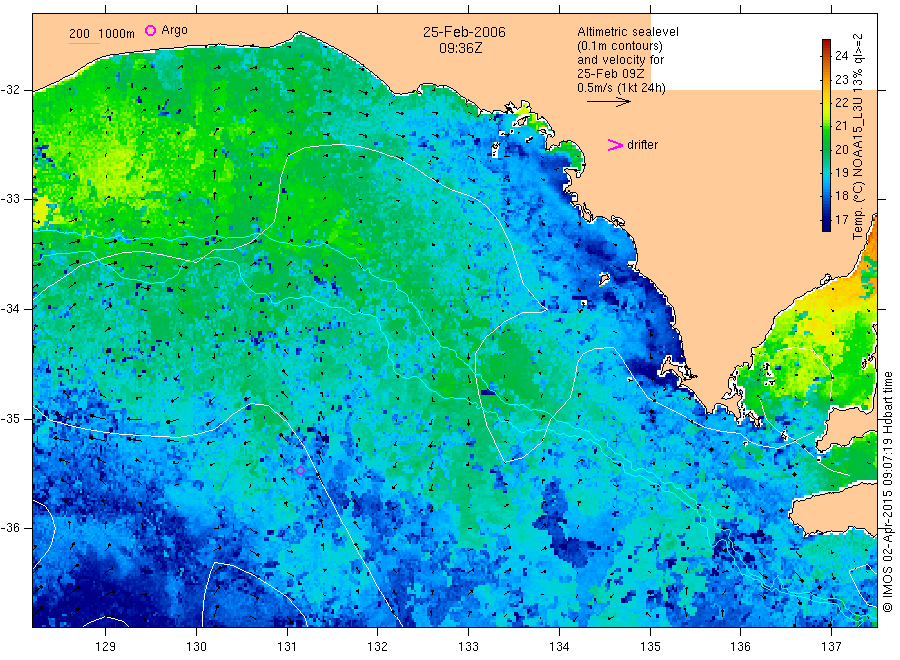This screenshot has width=900, height=660.
Task: Click the '(0.1m contours)' text
Action: [x=620, y=46]
